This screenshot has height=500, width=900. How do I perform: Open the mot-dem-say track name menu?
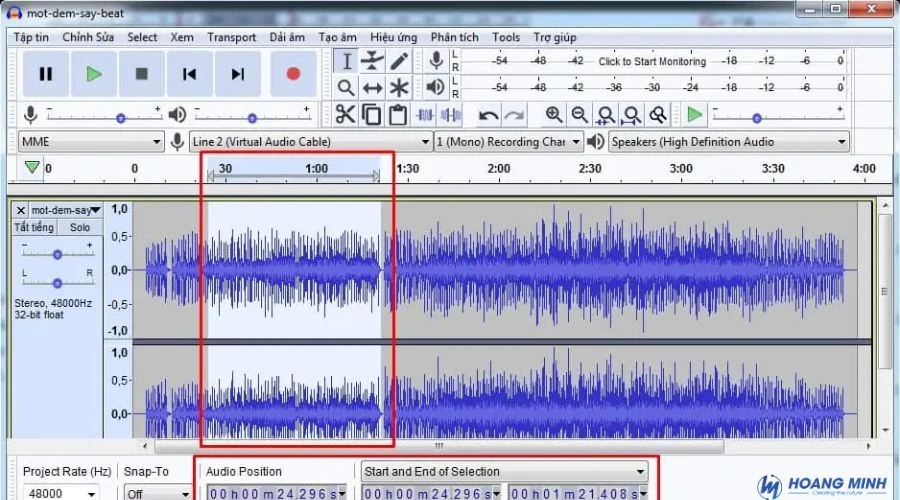pos(66,210)
